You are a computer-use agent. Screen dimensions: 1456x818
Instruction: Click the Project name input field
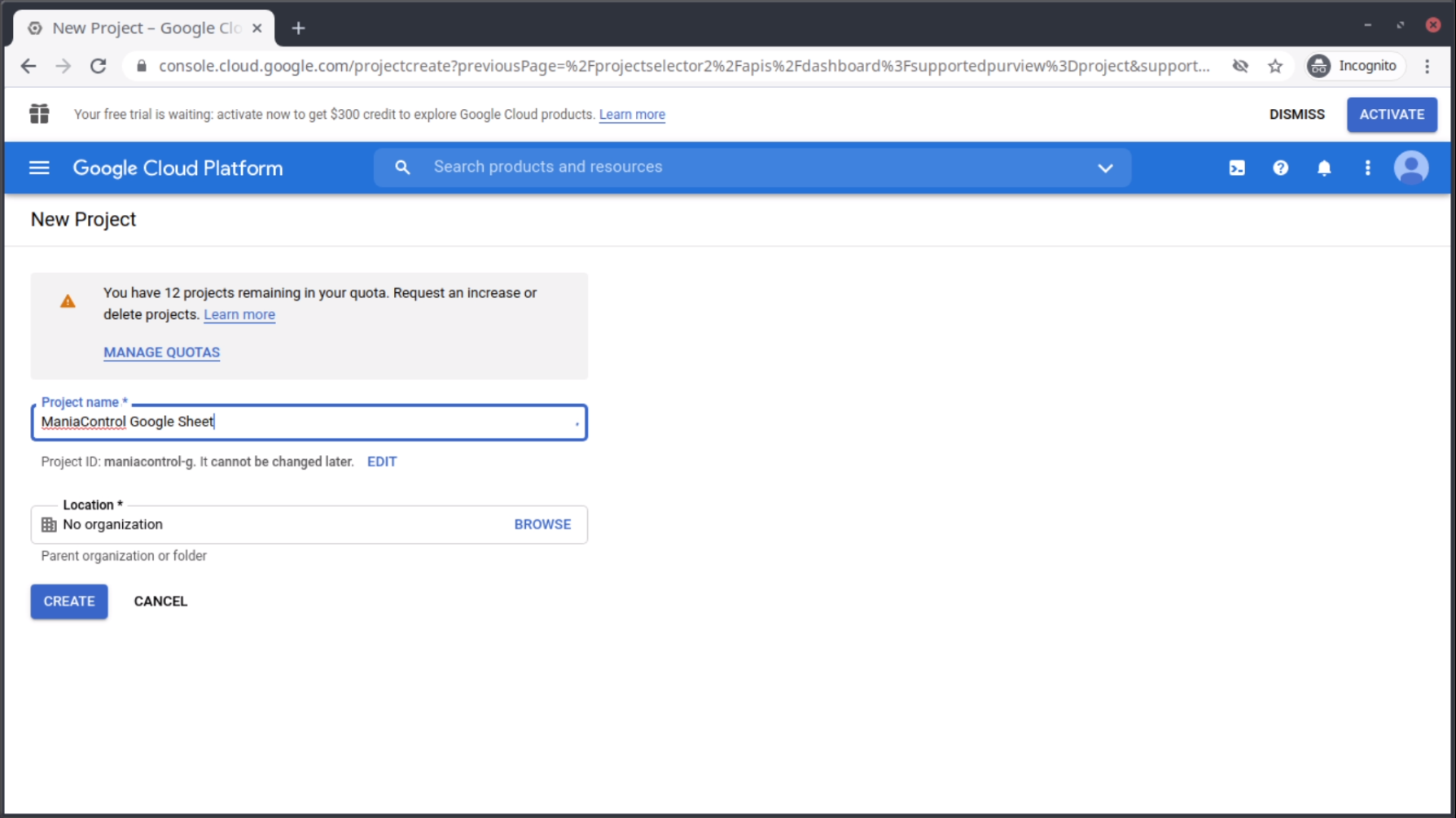(x=309, y=422)
